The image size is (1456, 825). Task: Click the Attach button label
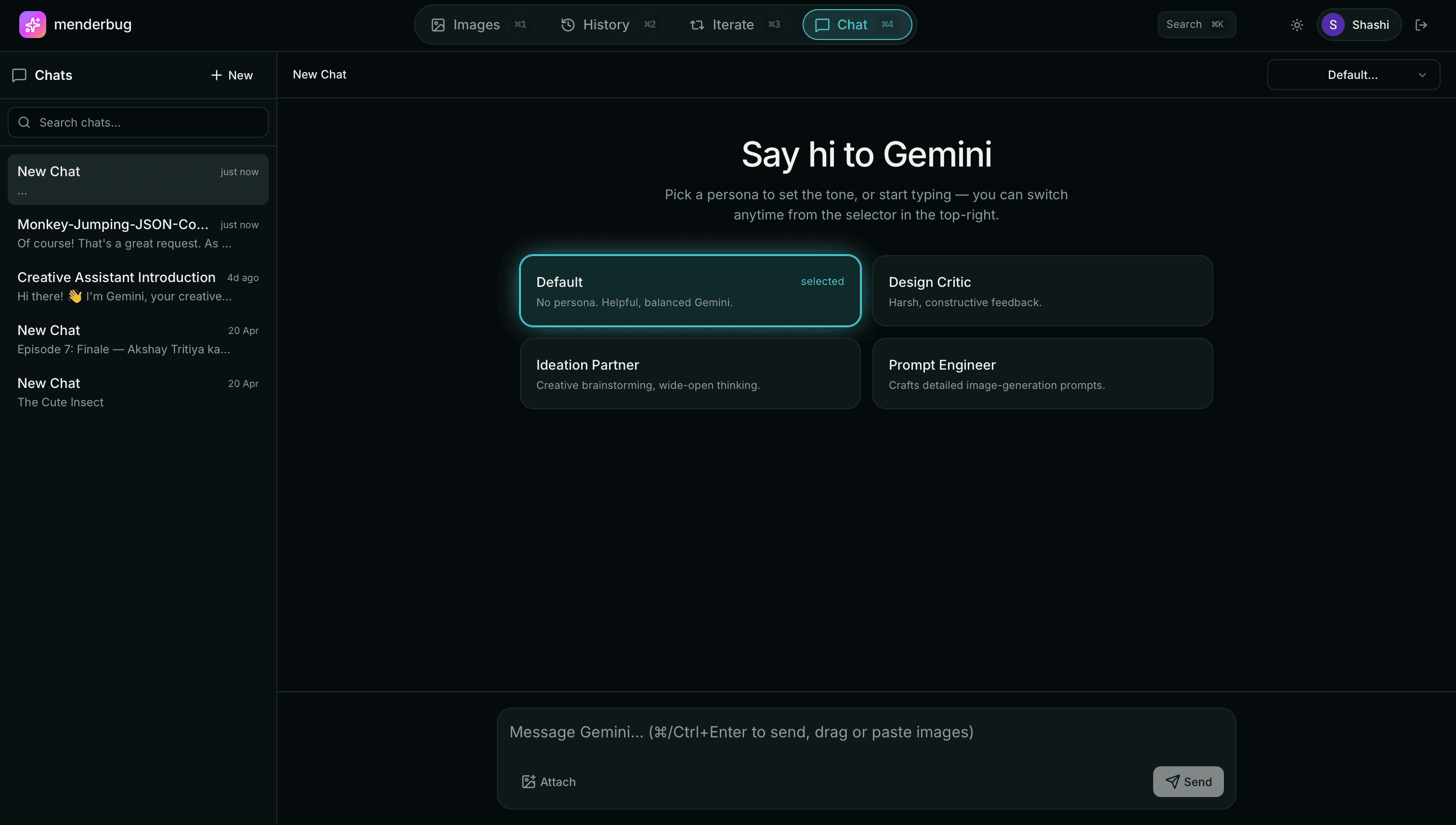558,782
